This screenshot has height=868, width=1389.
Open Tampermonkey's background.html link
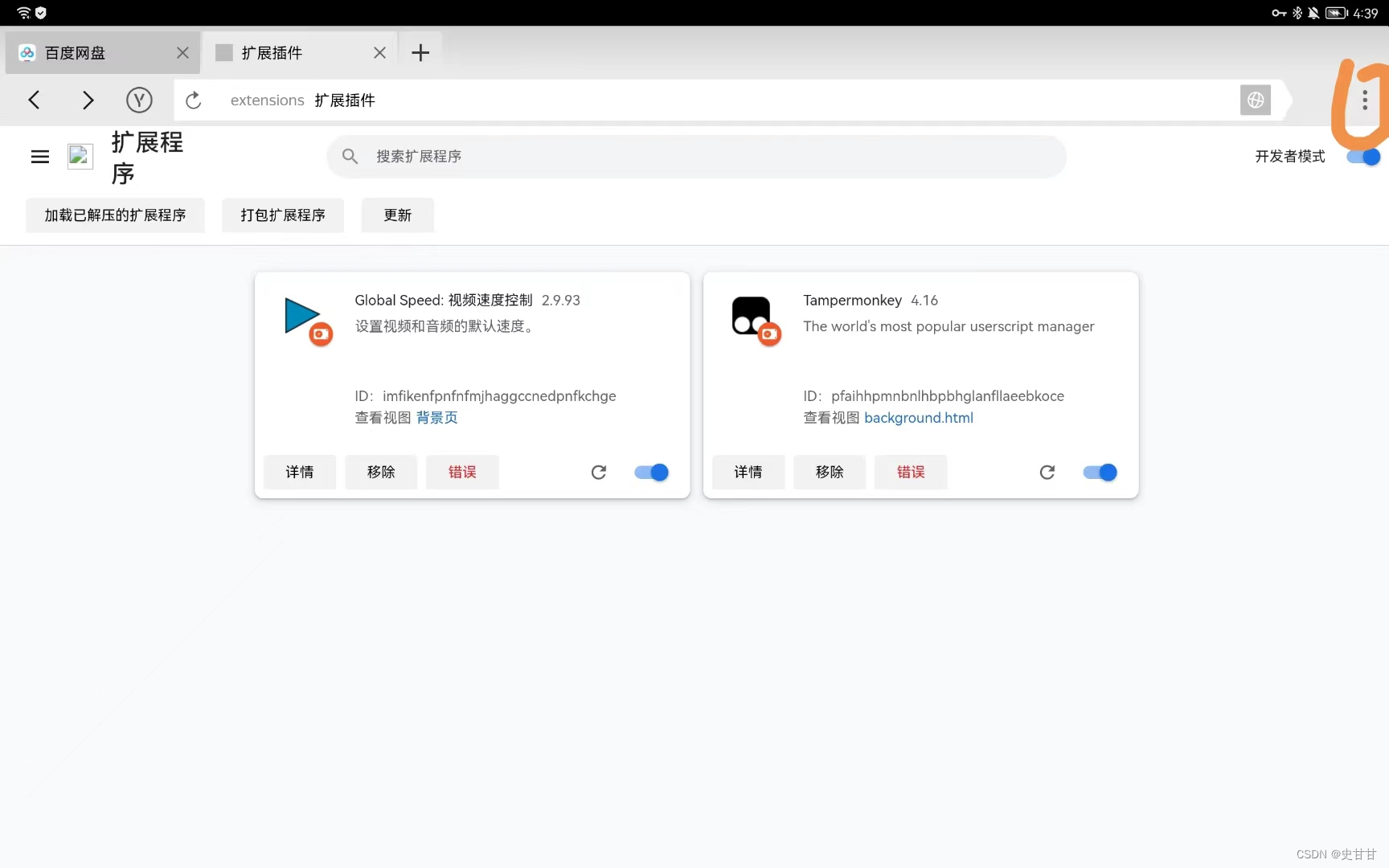coord(919,418)
